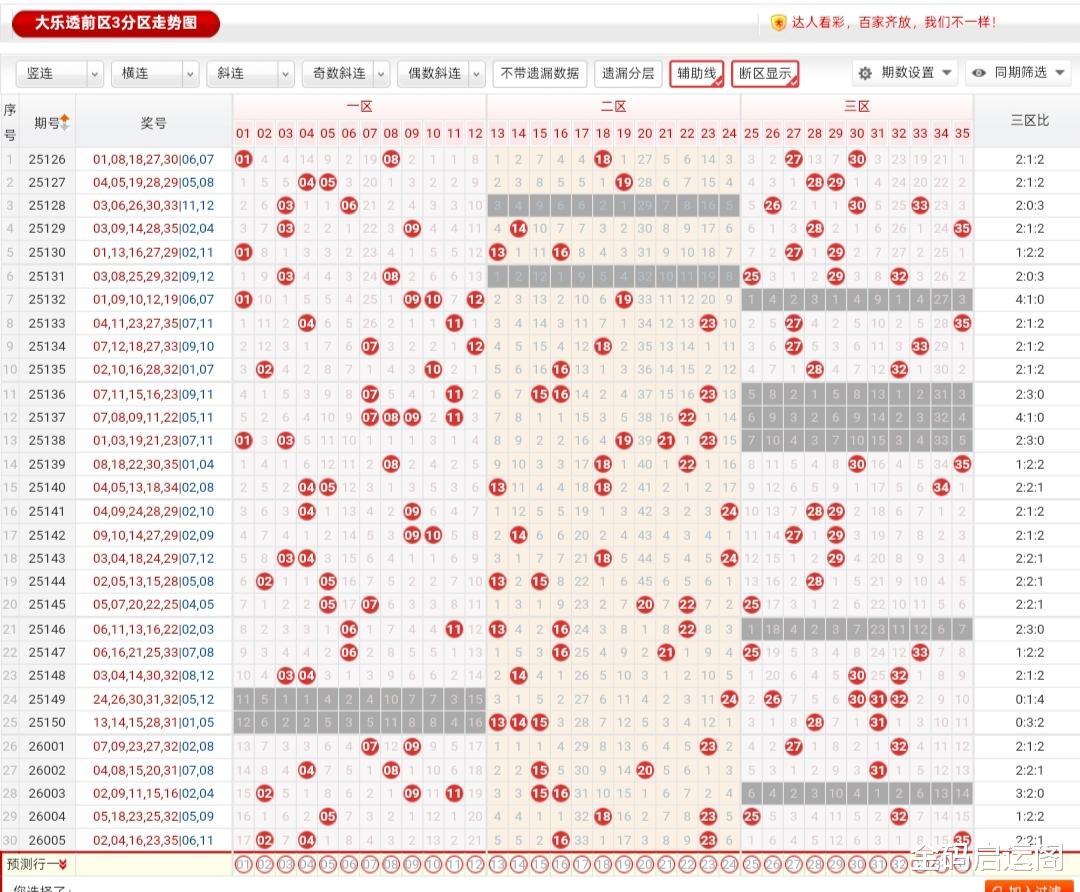Select prediction row ball 30
1080x892 pixels.
(857, 864)
